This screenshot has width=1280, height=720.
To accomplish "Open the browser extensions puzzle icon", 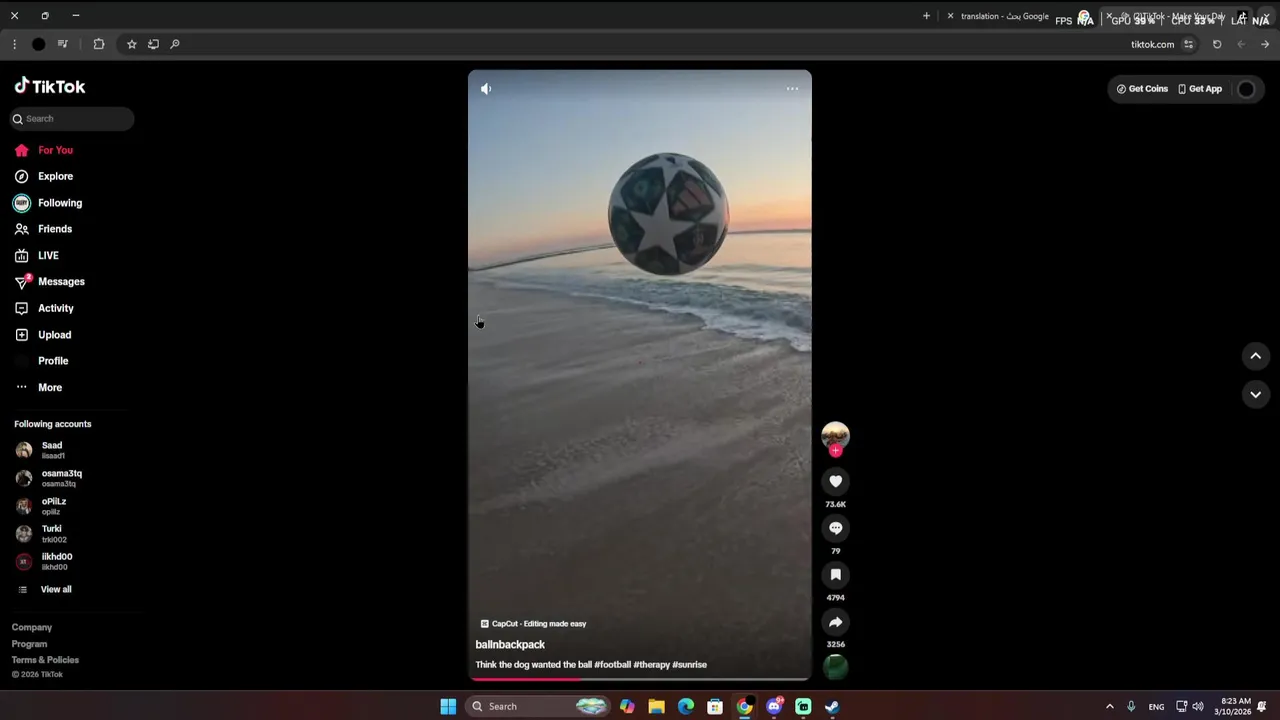I will click(99, 44).
